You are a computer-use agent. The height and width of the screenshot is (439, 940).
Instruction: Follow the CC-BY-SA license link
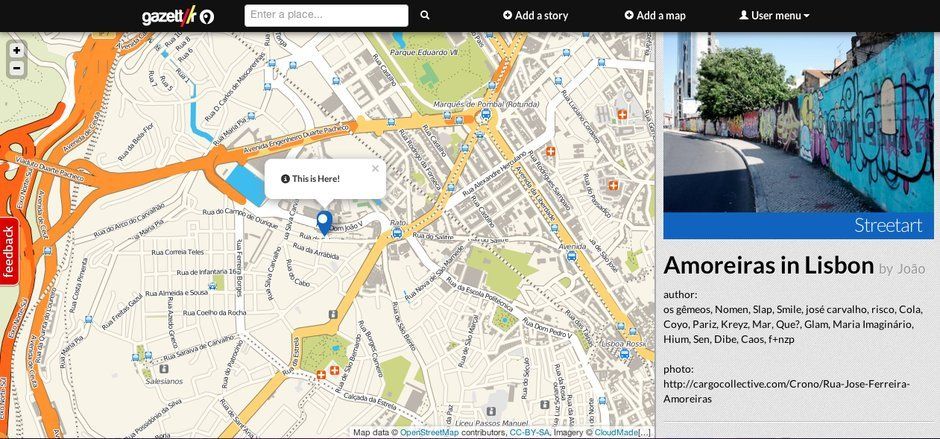pyautogui.click(x=530, y=432)
